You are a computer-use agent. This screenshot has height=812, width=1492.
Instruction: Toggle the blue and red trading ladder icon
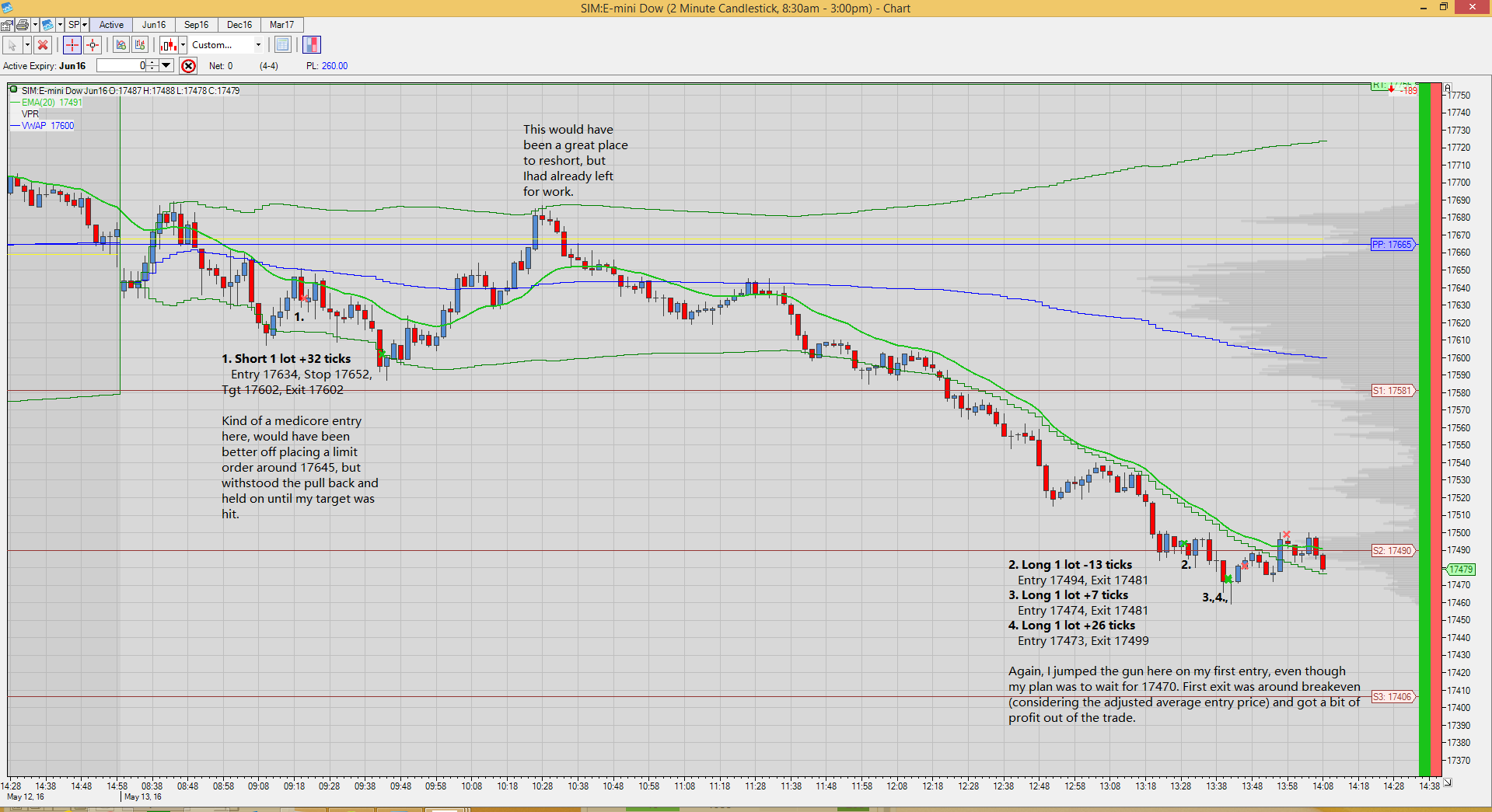[x=312, y=45]
